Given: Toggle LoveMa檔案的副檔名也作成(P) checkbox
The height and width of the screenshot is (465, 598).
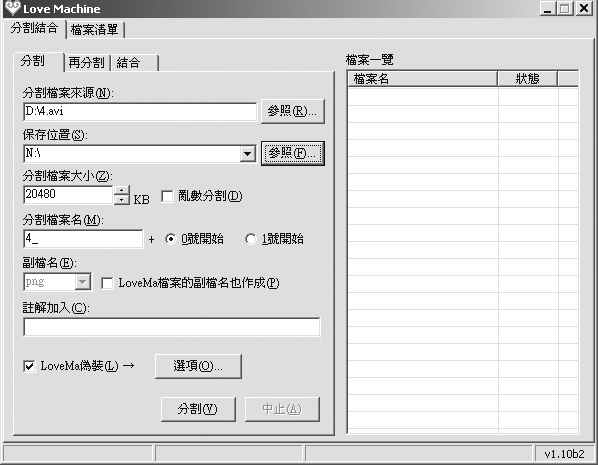Looking at the screenshot, I should tap(107, 283).
